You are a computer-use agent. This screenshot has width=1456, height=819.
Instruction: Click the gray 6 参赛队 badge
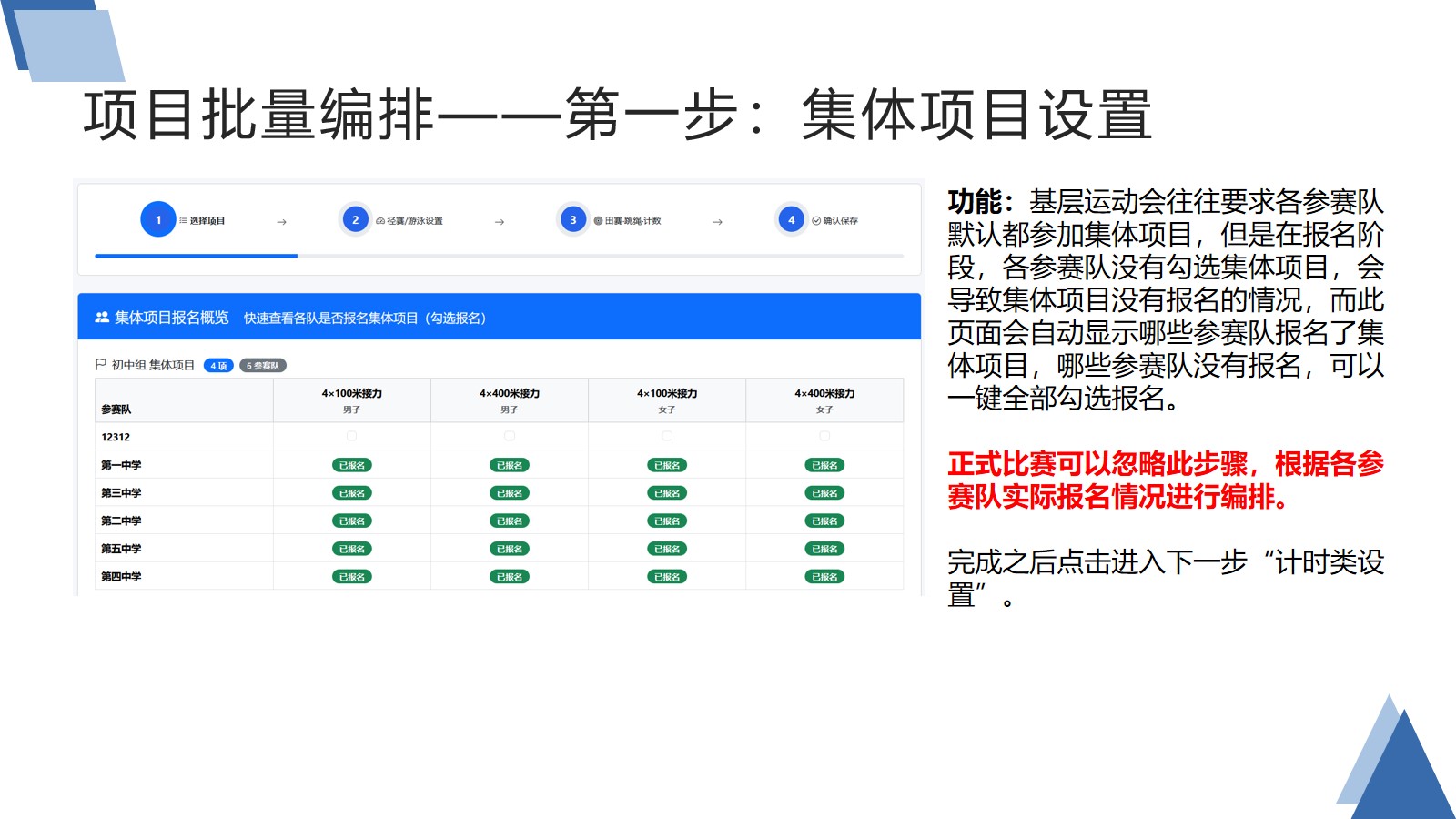(263, 365)
